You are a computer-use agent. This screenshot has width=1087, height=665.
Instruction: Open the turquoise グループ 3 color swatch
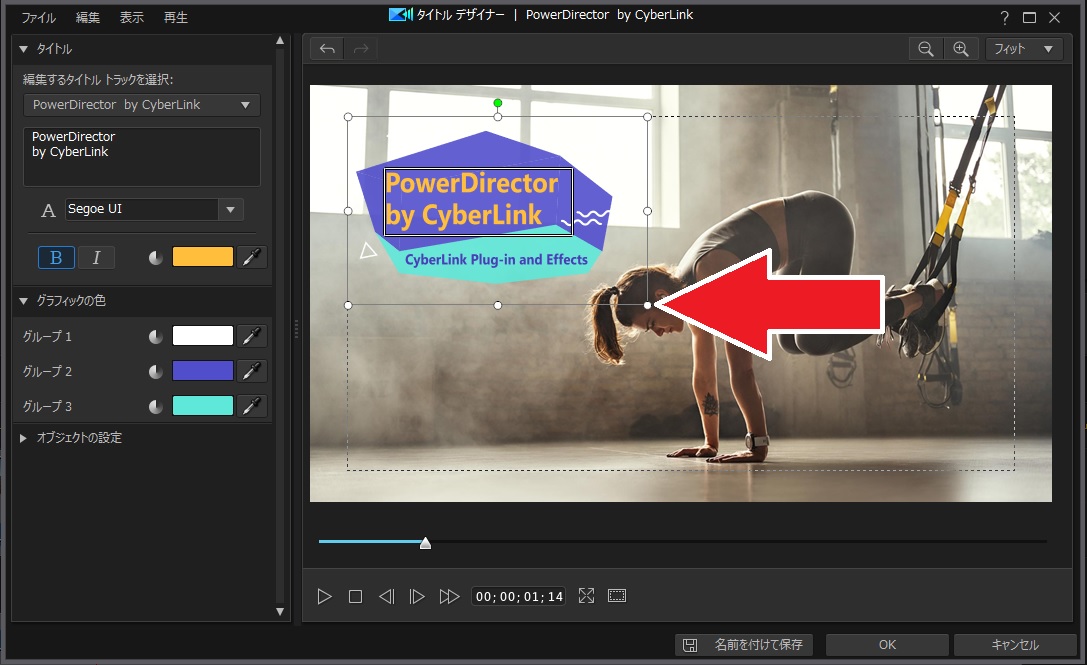coord(202,406)
